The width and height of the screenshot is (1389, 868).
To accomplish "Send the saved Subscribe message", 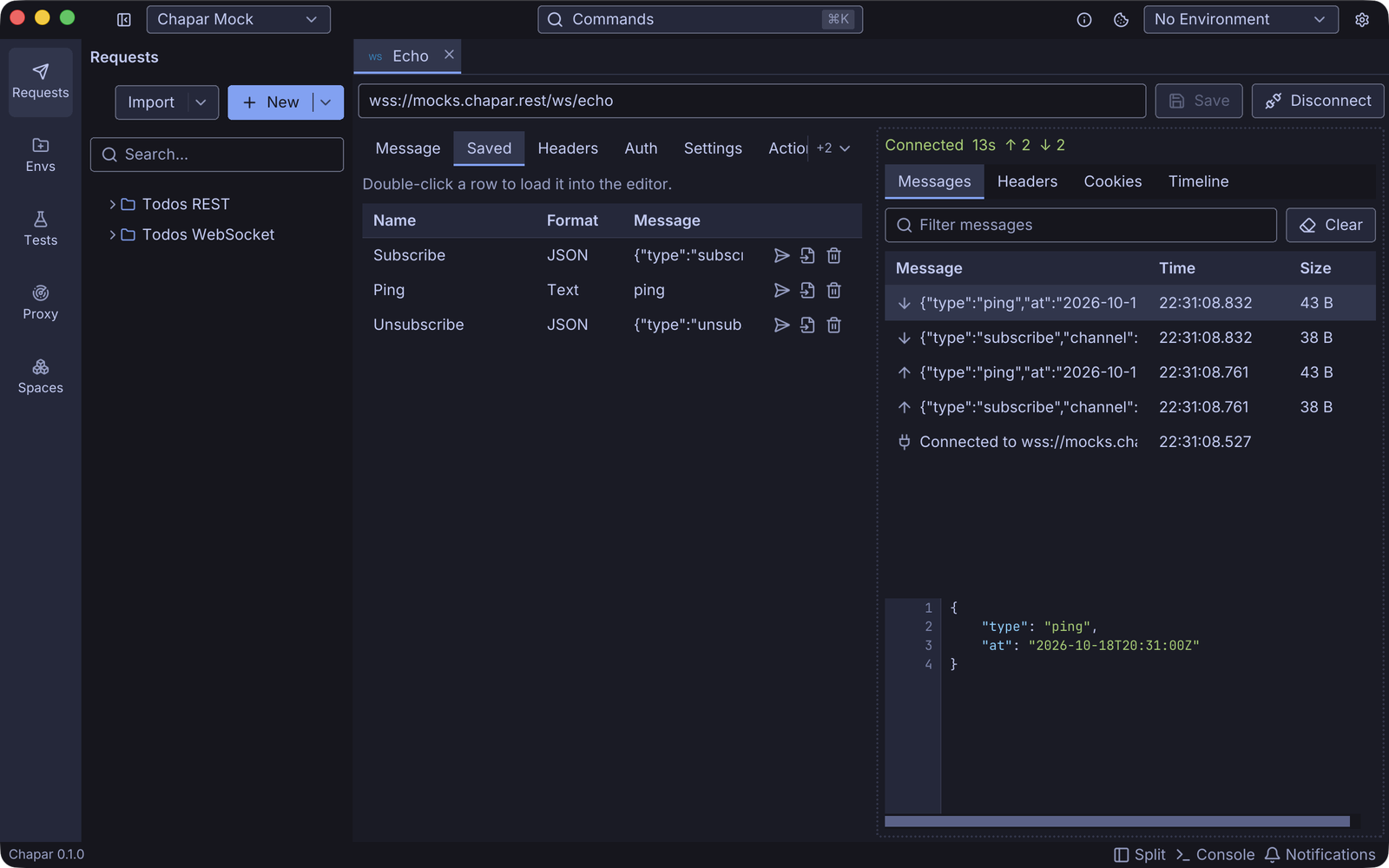I will 781,255.
